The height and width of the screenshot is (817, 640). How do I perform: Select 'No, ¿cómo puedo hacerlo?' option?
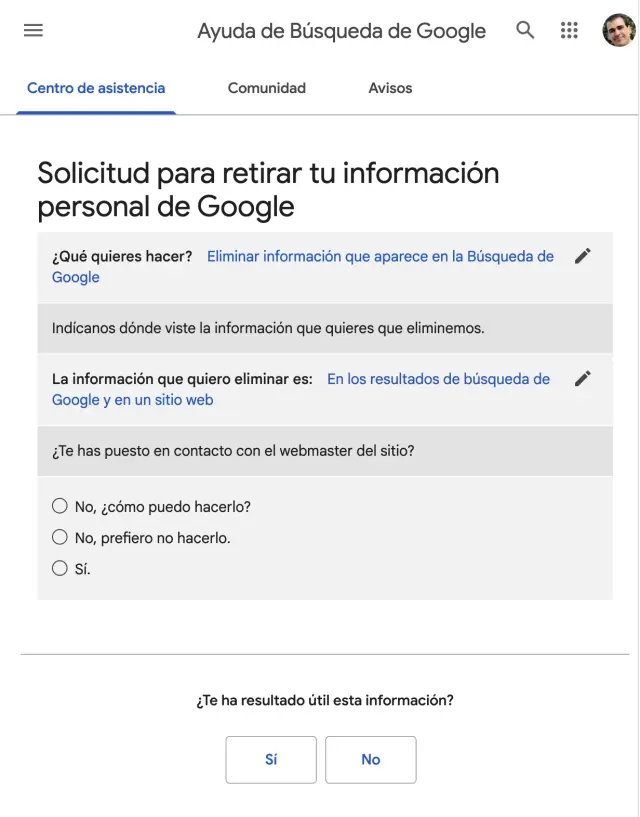coord(60,506)
